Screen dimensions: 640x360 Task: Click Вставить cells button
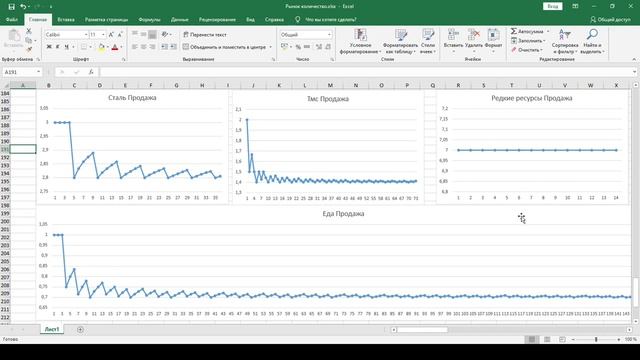(453, 41)
